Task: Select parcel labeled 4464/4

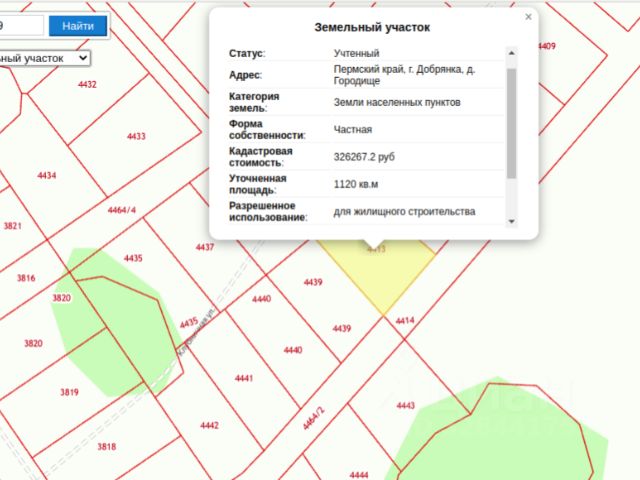Action: (122, 210)
